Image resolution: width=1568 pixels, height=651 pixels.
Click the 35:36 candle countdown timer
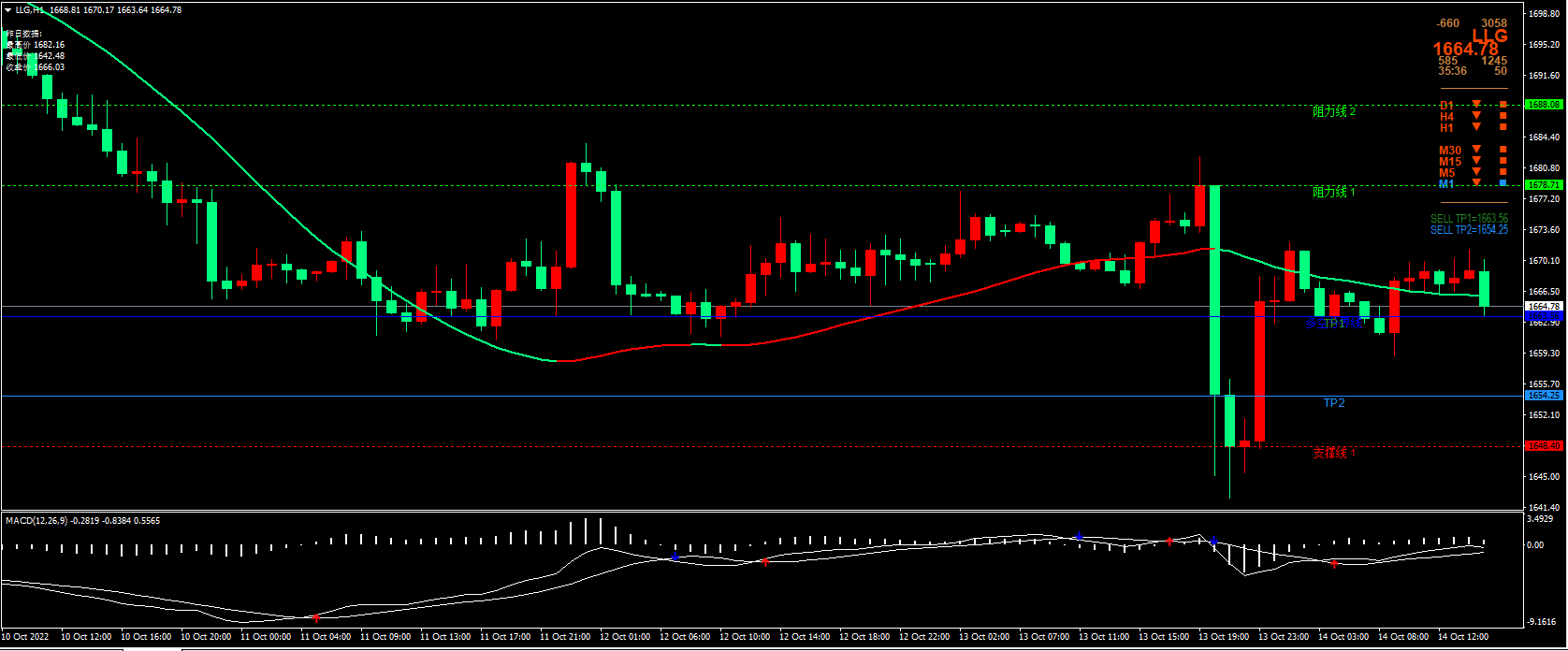[1452, 71]
